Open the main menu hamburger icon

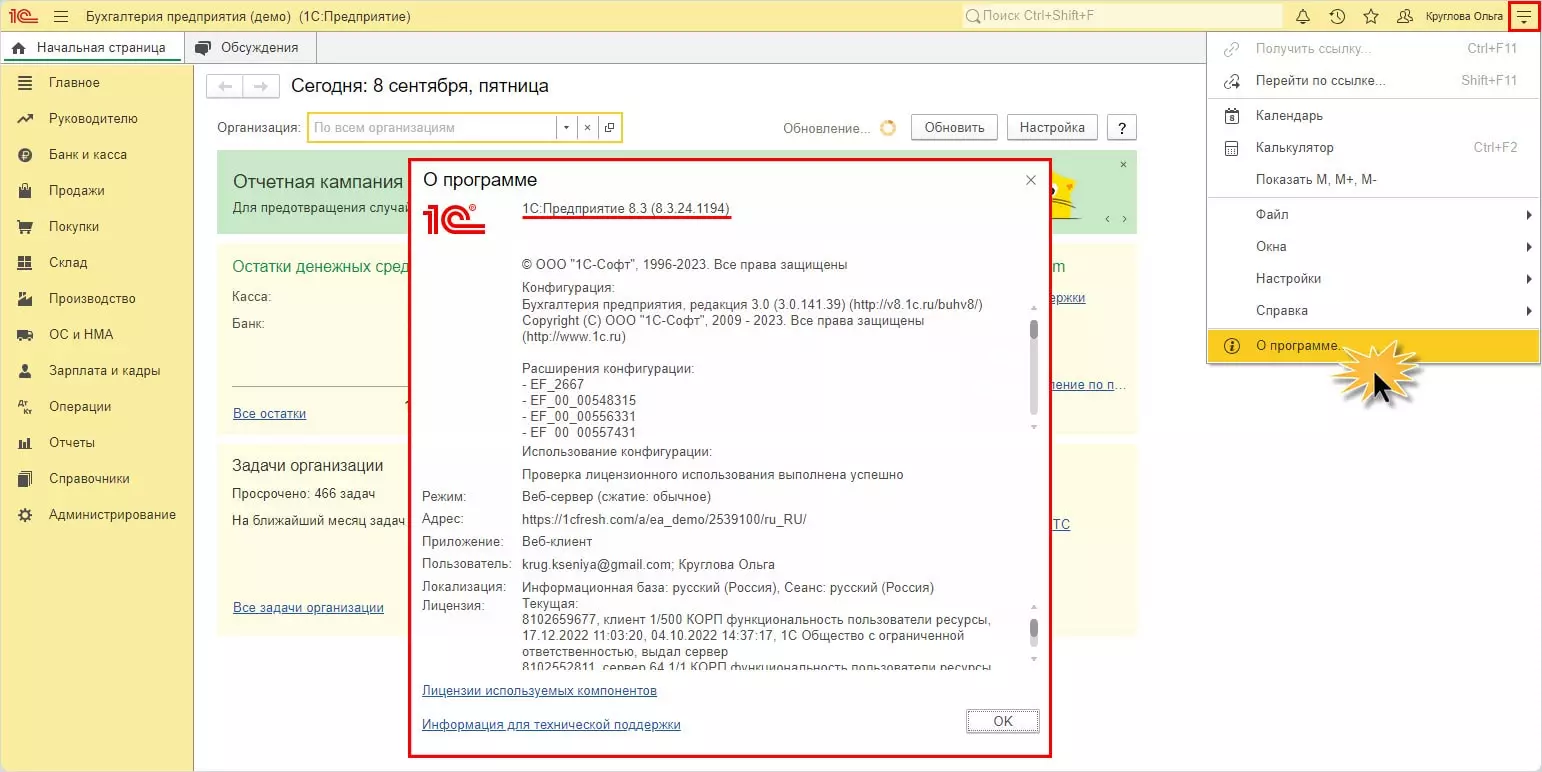[x=61, y=17]
